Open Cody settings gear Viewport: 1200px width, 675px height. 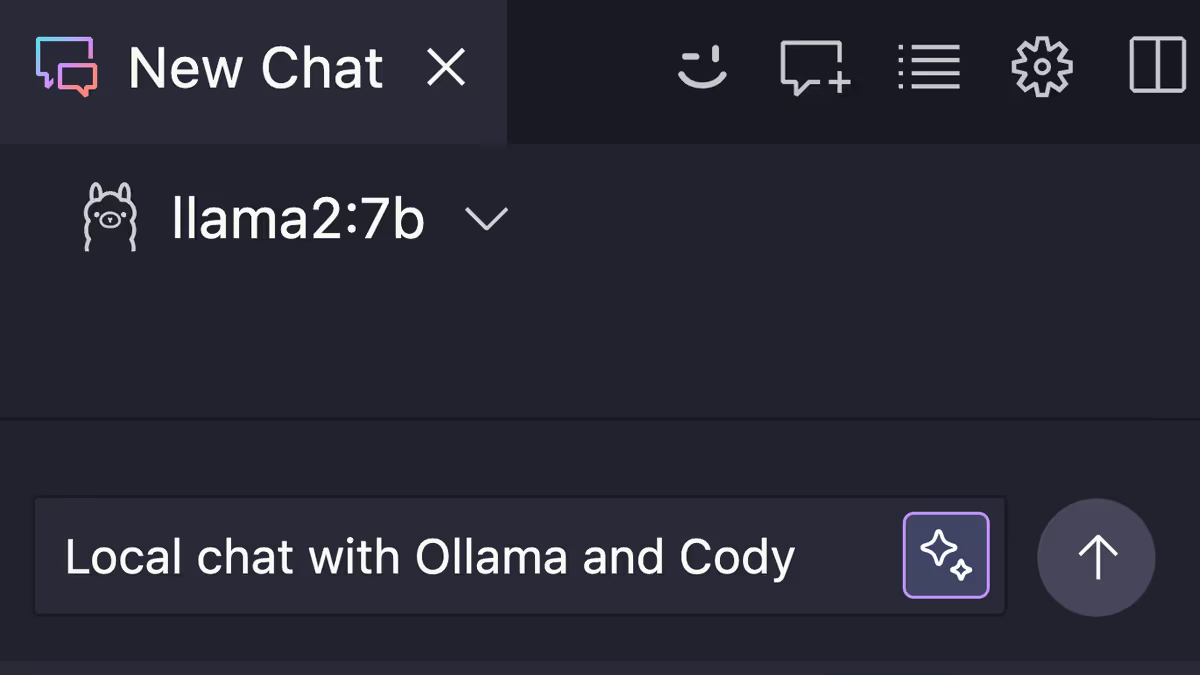pos(1041,67)
